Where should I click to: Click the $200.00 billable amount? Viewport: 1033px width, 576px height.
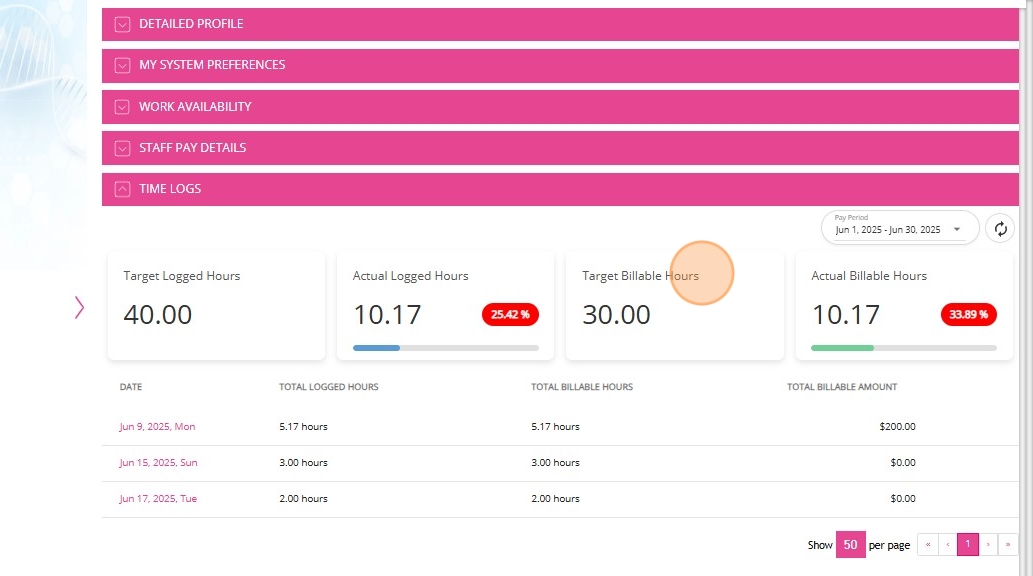click(897, 426)
